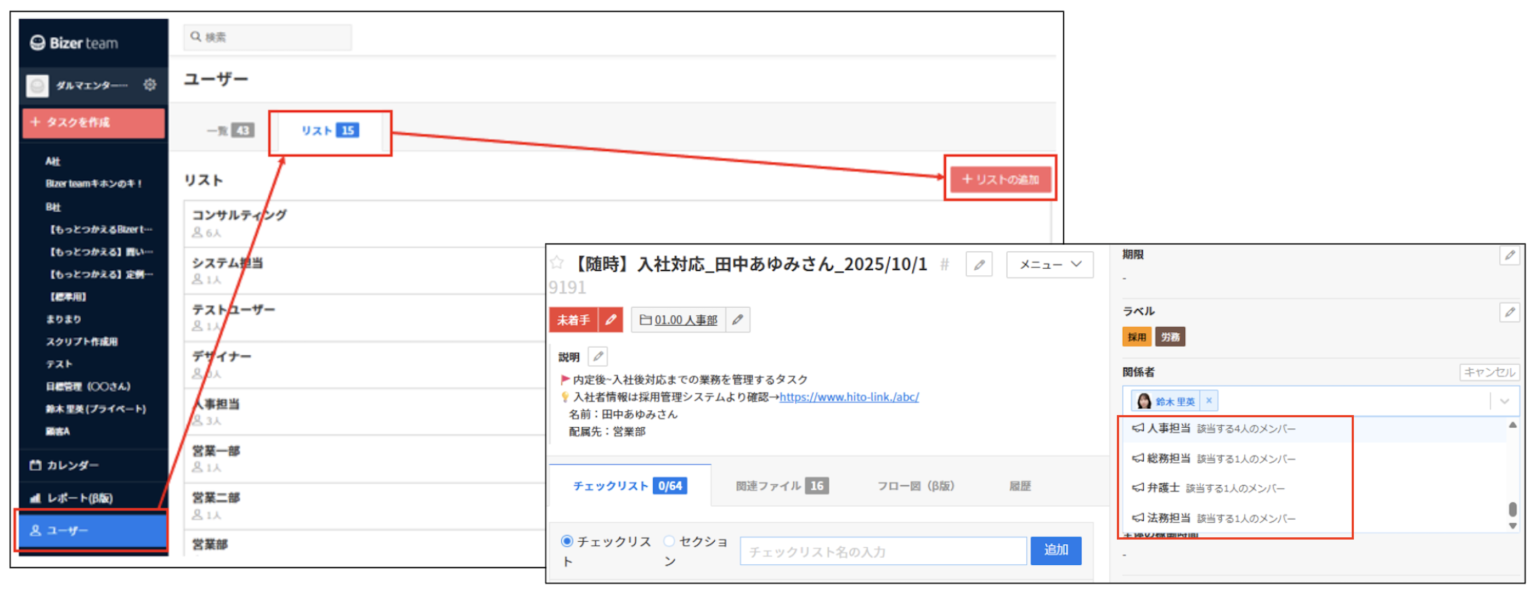Expand the 関係者 selector chevron
1536x590 pixels.
tap(1504, 401)
